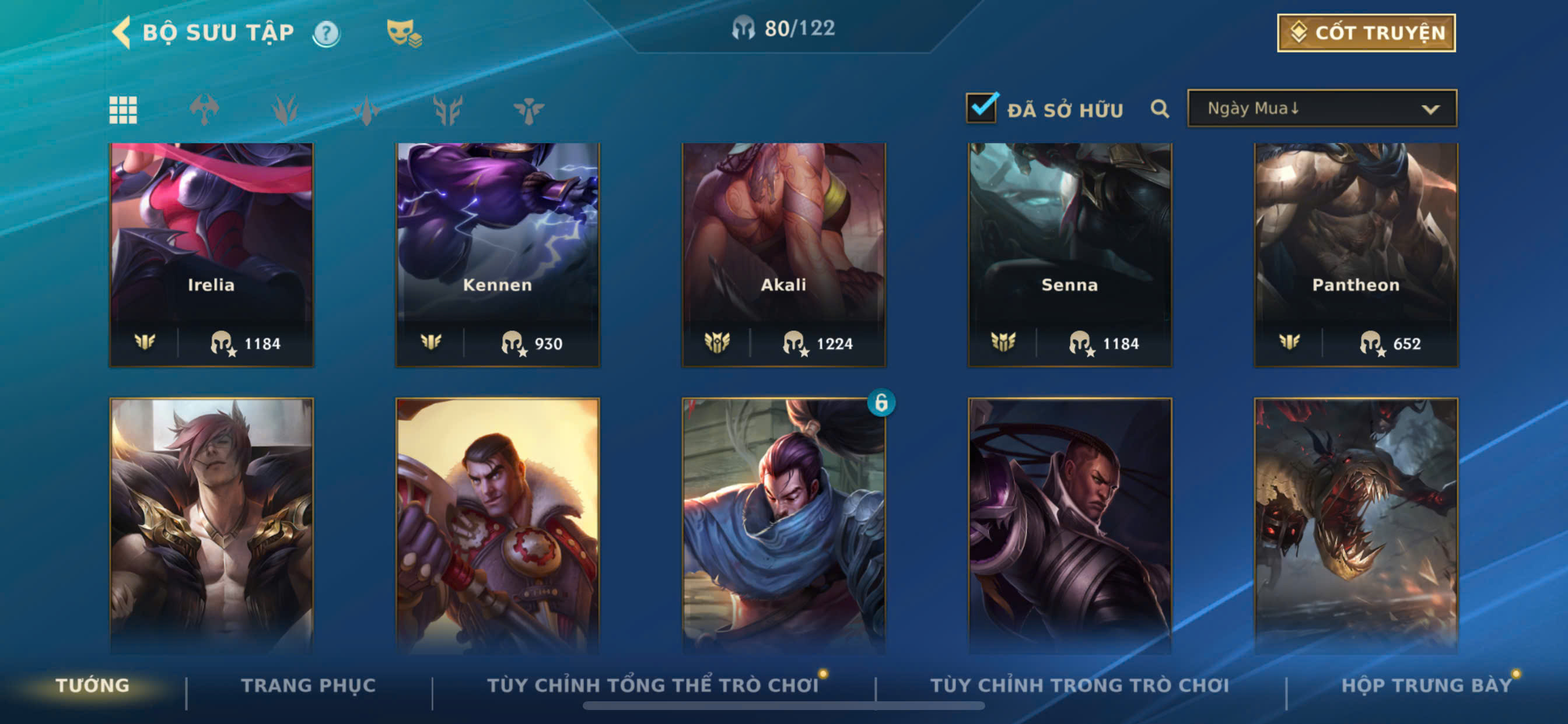
Task: Filter champions by the third role icon
Action: coord(366,110)
